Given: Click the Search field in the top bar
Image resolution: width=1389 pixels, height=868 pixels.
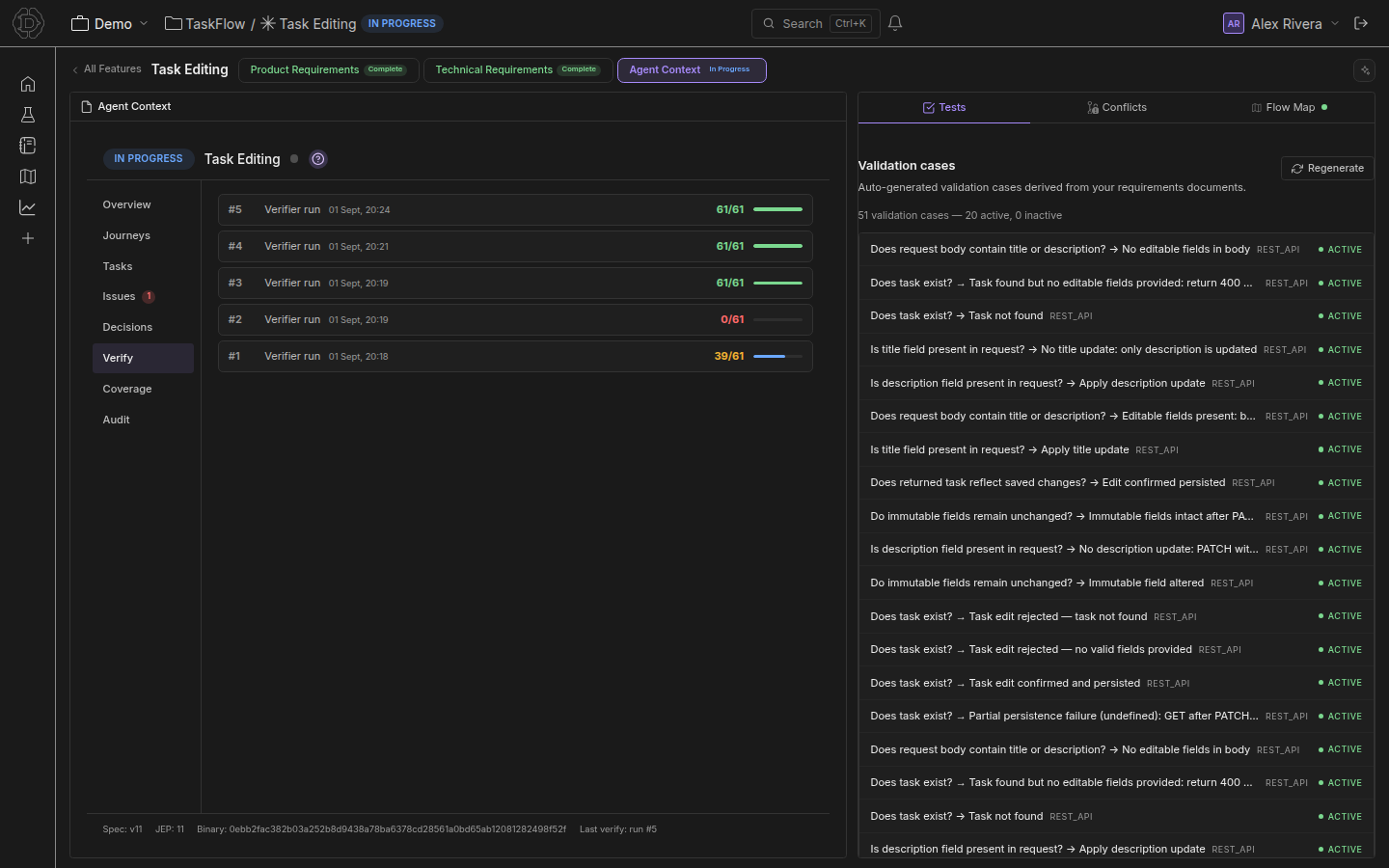Looking at the screenshot, I should coord(815,23).
